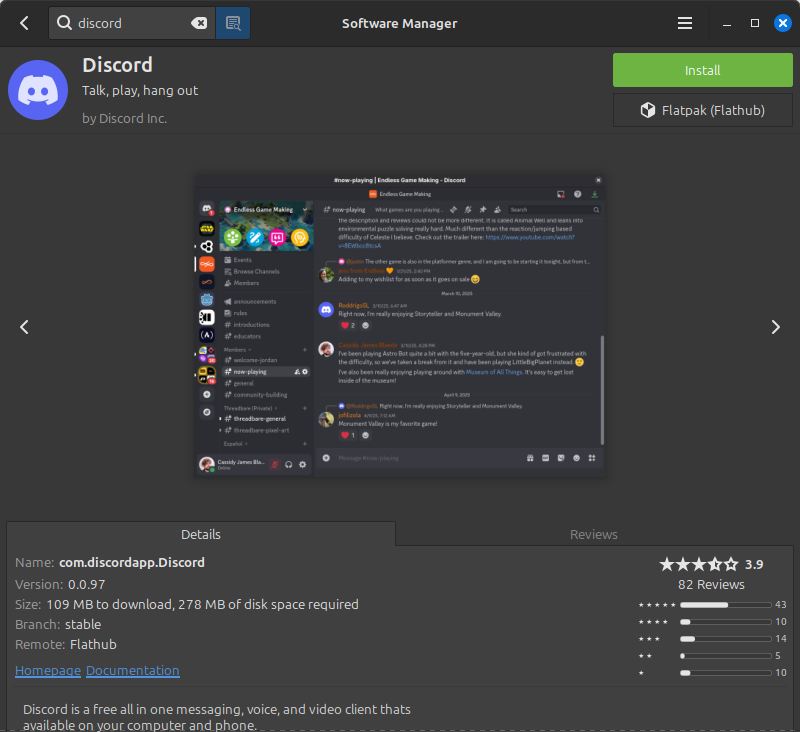Show the next screenshot
Screen dimensions: 800x732
pyautogui.click(x=775, y=327)
